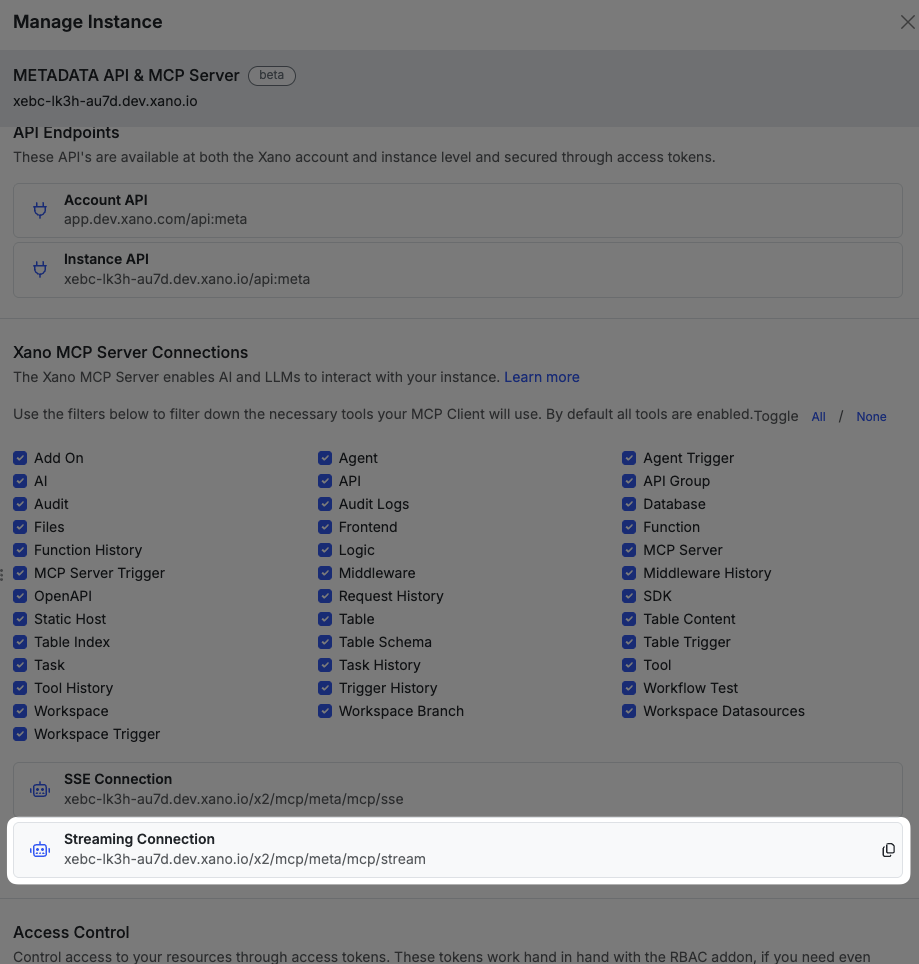
Task: Select the SSE Connection row
Action: [x=458, y=789]
